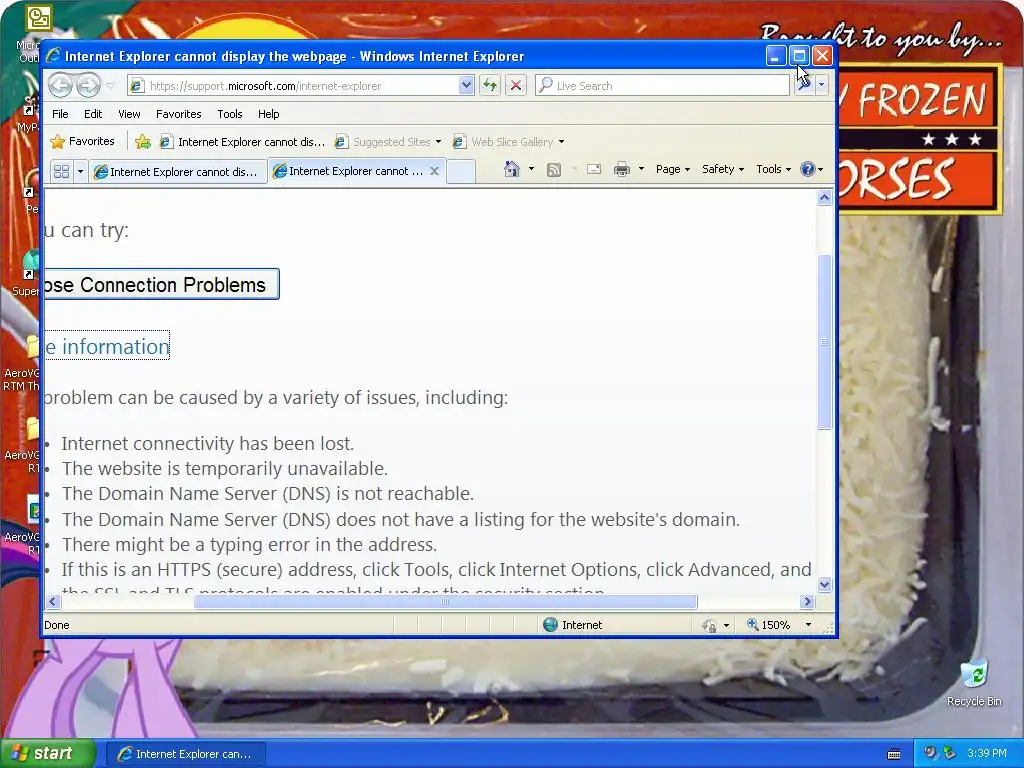Click text Internet connectivity has been lost
Image resolution: width=1024 pixels, height=768 pixels.
tap(208, 443)
